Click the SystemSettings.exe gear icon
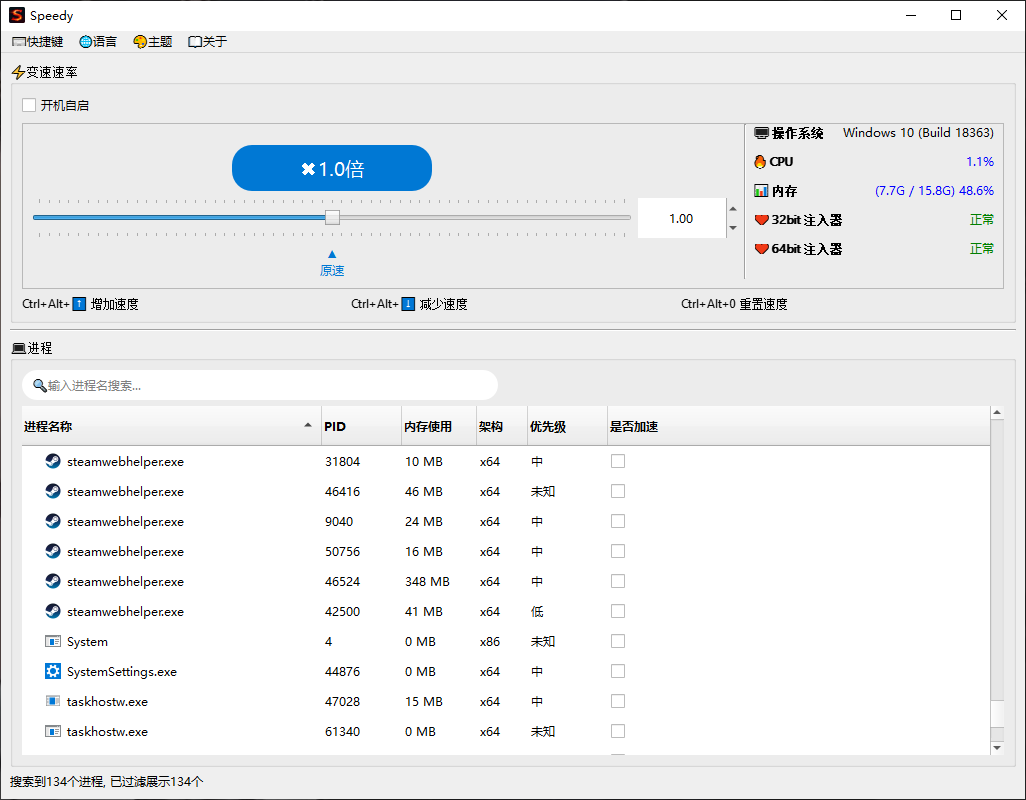Viewport: 1026px width, 800px height. 53,671
